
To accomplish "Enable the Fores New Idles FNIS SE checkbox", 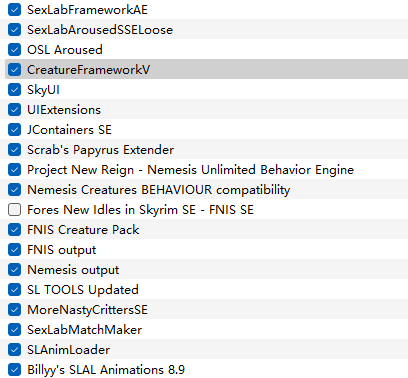I will click(x=14, y=210).
